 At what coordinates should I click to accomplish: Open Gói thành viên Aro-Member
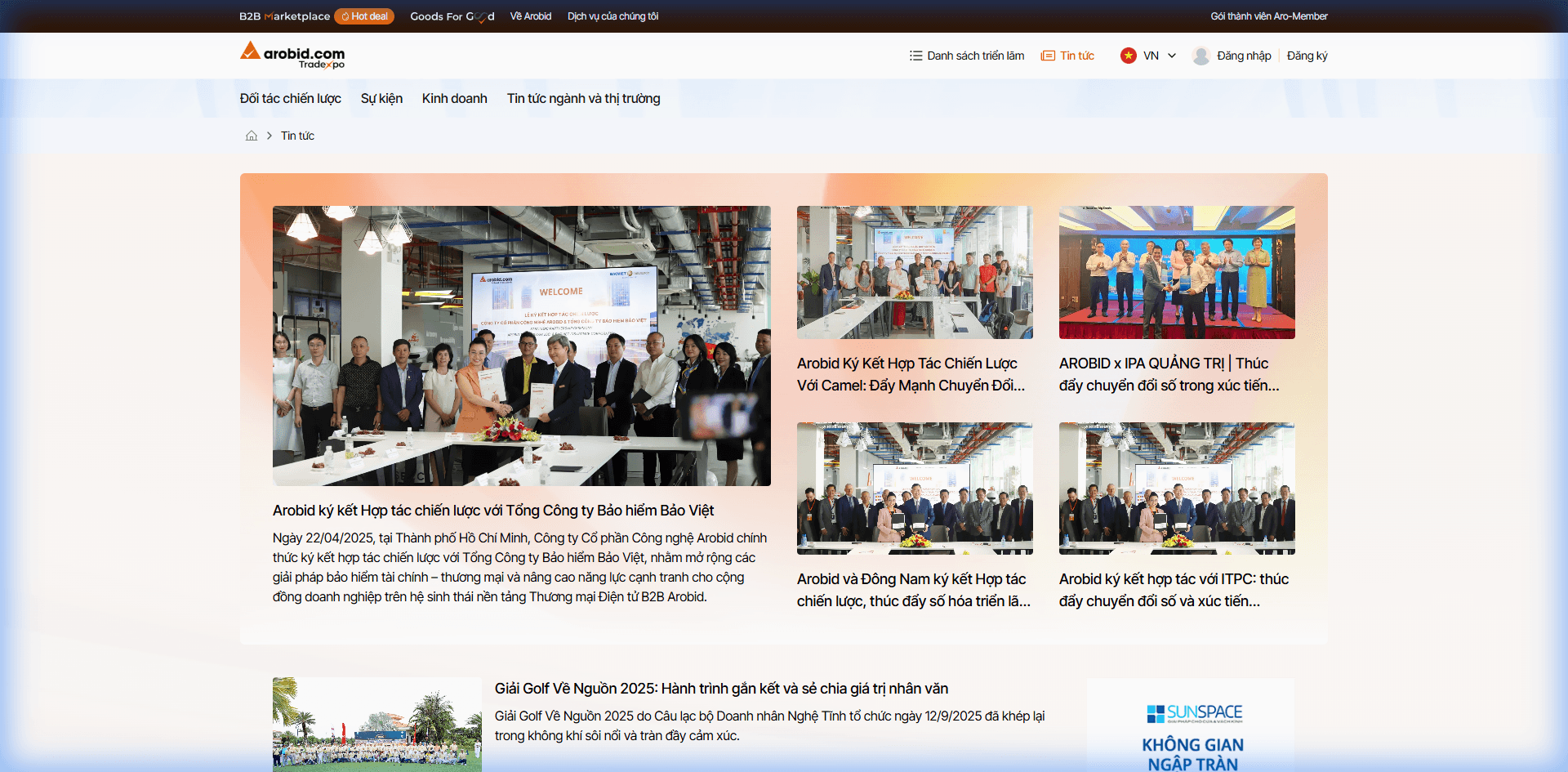point(1269,16)
